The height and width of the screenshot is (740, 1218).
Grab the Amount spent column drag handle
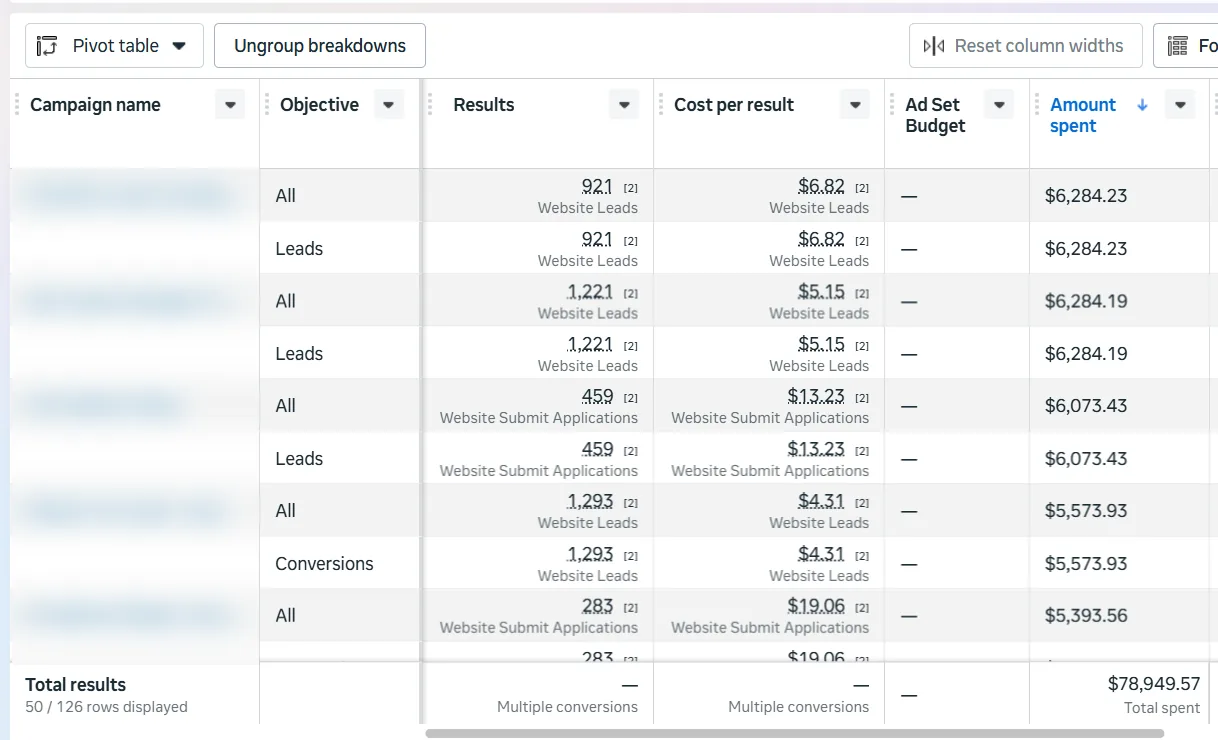[1037, 105]
